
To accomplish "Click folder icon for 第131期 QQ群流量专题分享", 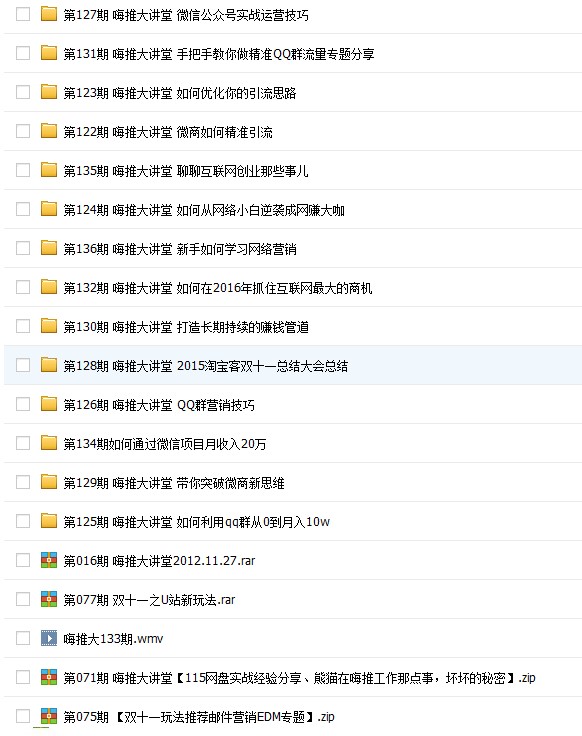I will (49, 54).
